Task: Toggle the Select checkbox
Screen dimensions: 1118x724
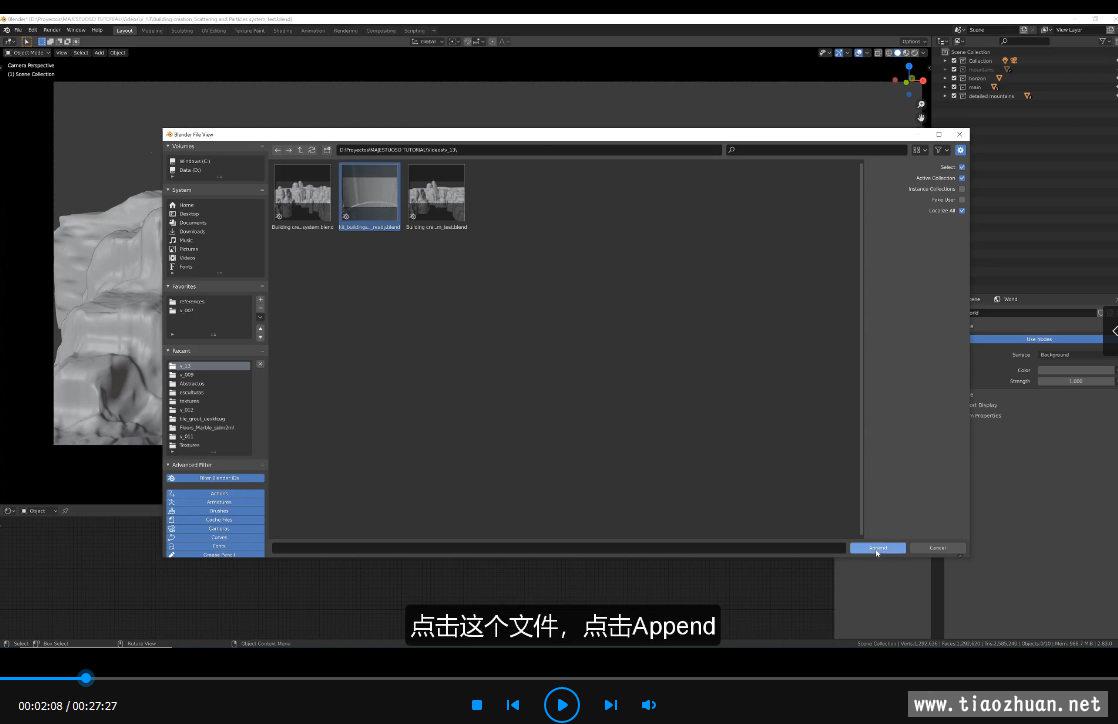Action: [x=962, y=167]
